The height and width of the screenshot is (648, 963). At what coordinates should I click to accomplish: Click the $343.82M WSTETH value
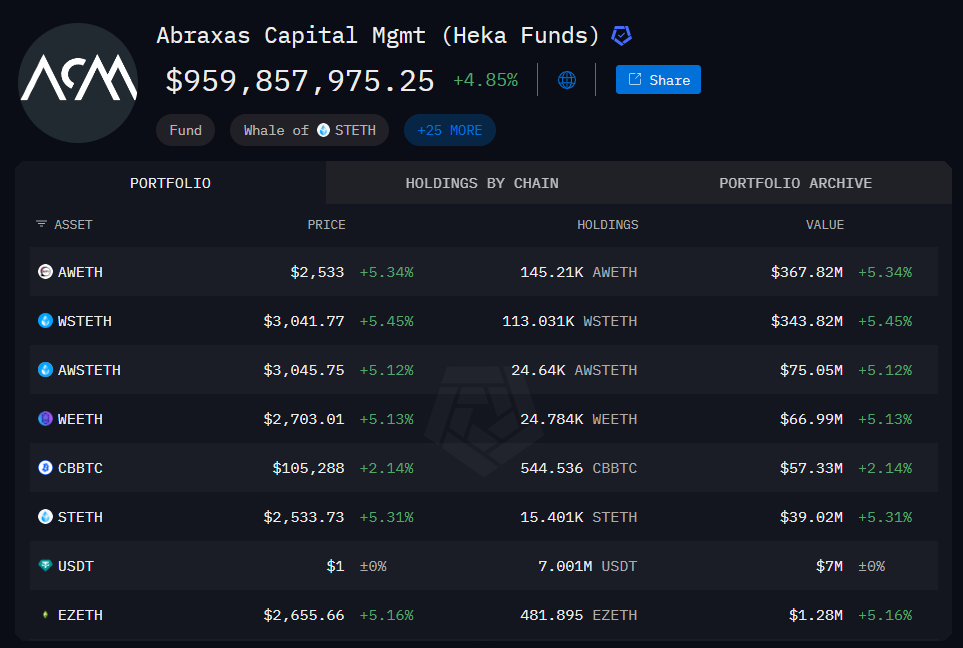(806, 321)
